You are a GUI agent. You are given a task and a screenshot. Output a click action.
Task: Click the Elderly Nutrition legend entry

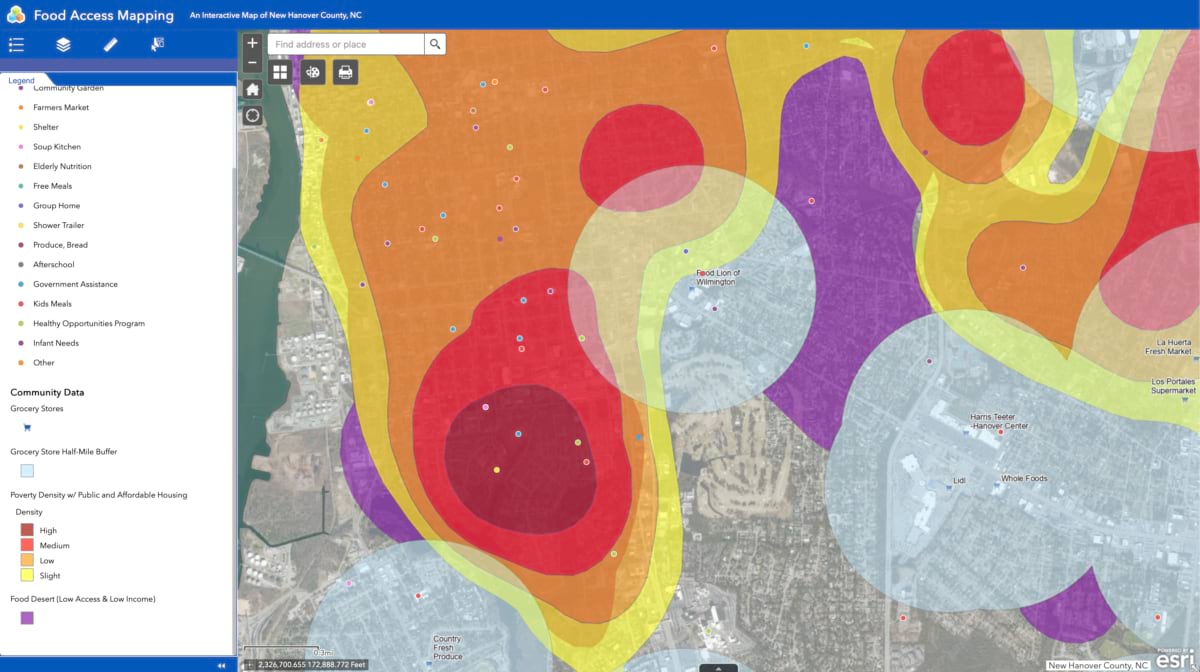62,166
